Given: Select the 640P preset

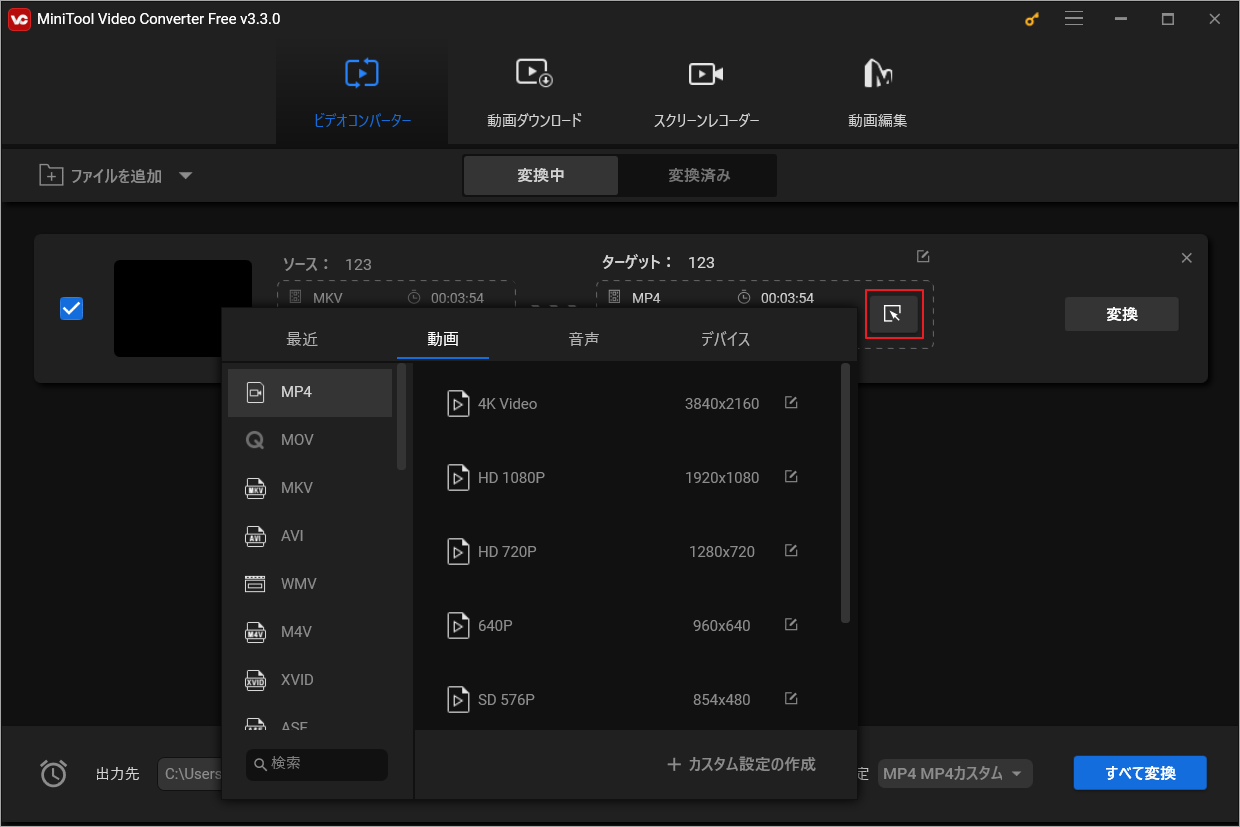Looking at the screenshot, I should pos(626,626).
